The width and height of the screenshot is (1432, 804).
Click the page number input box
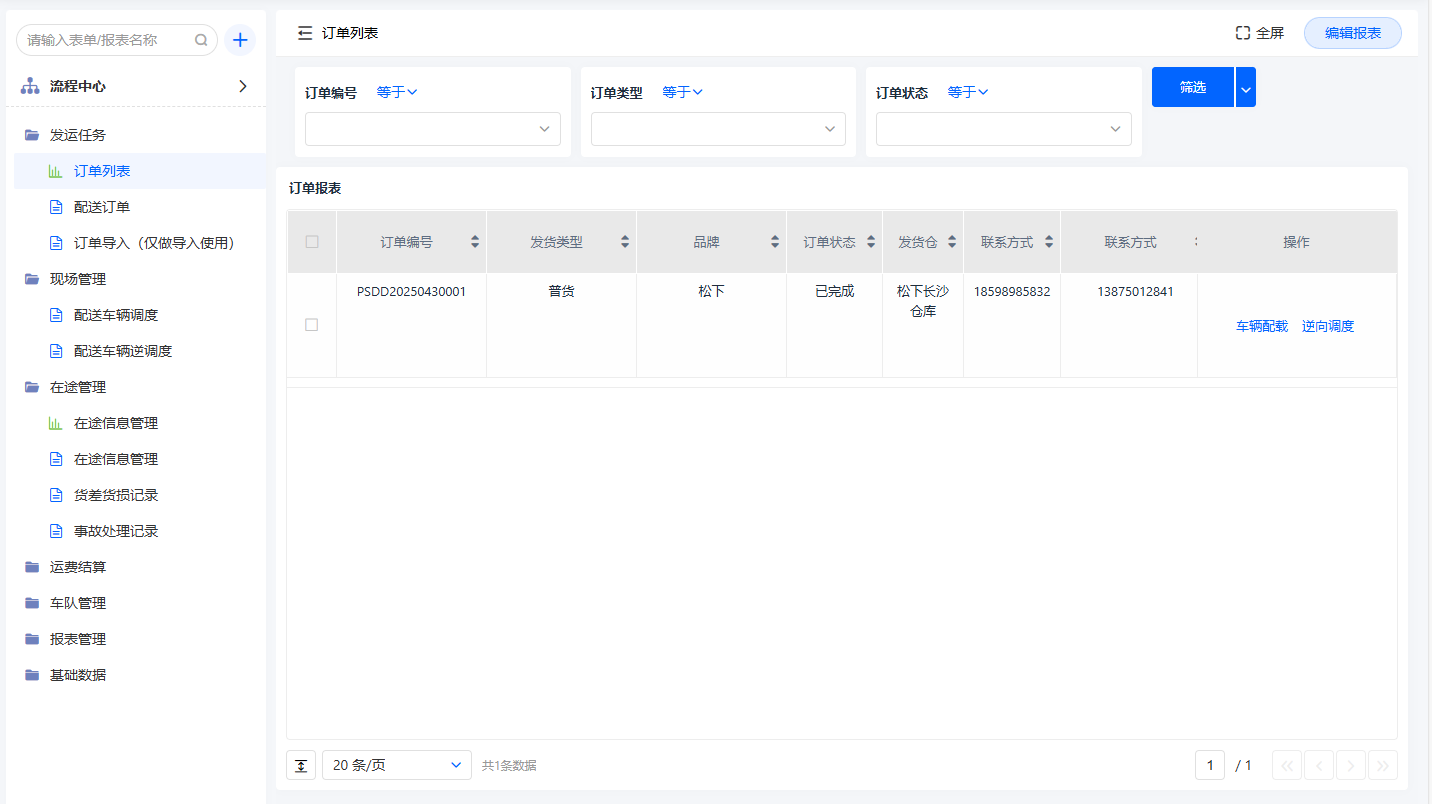[1210, 765]
